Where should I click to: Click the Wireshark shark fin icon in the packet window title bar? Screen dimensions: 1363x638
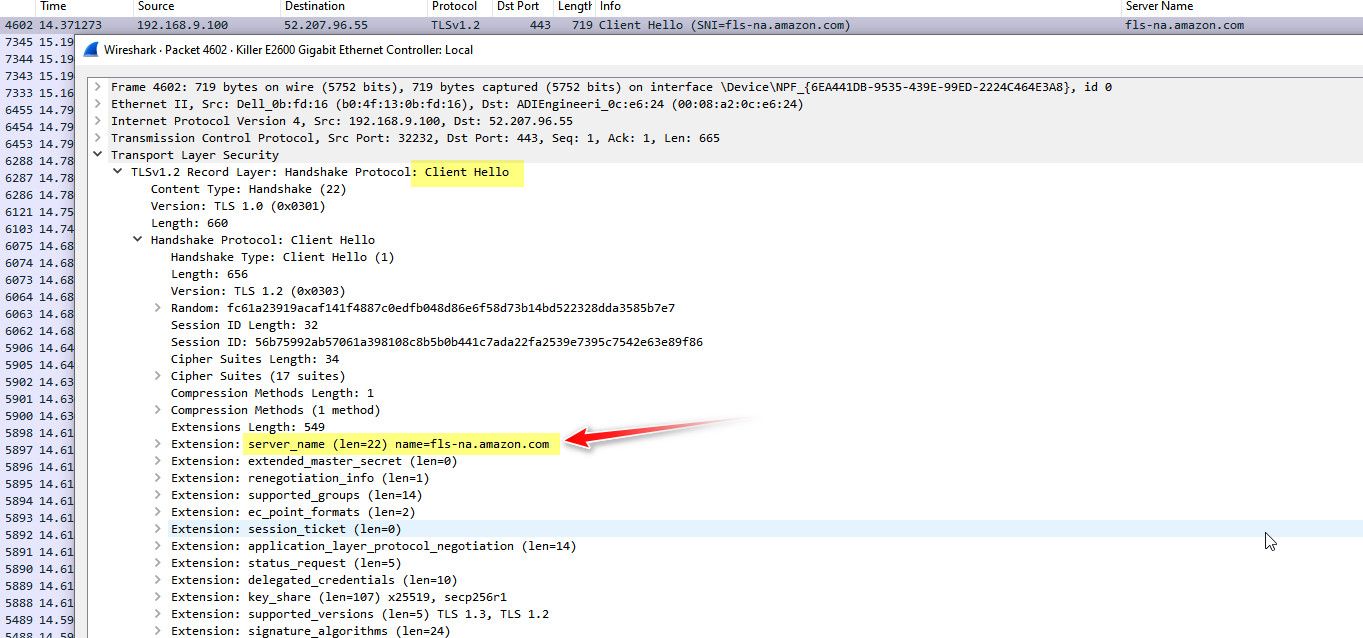pos(91,49)
